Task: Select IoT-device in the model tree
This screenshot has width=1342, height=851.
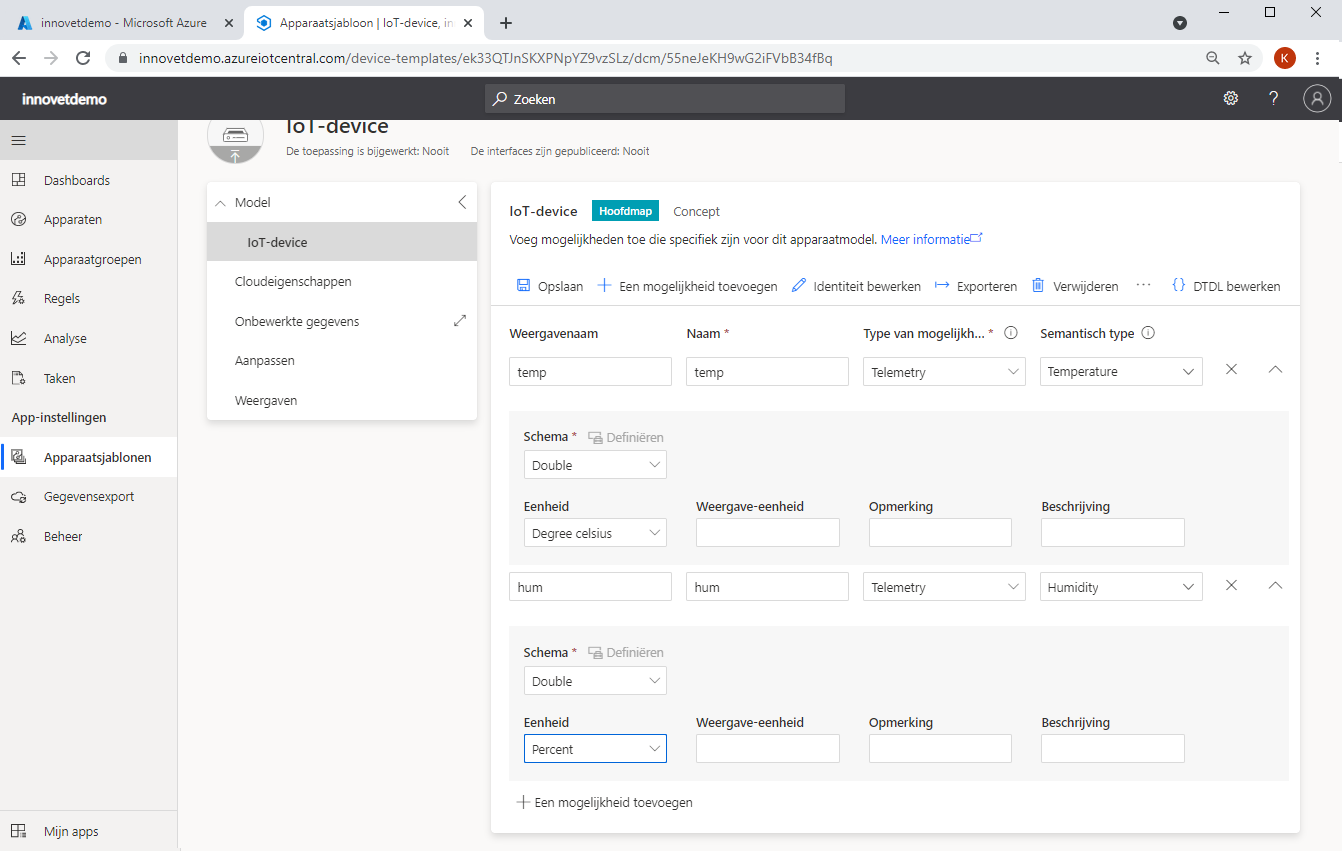Action: (342, 242)
